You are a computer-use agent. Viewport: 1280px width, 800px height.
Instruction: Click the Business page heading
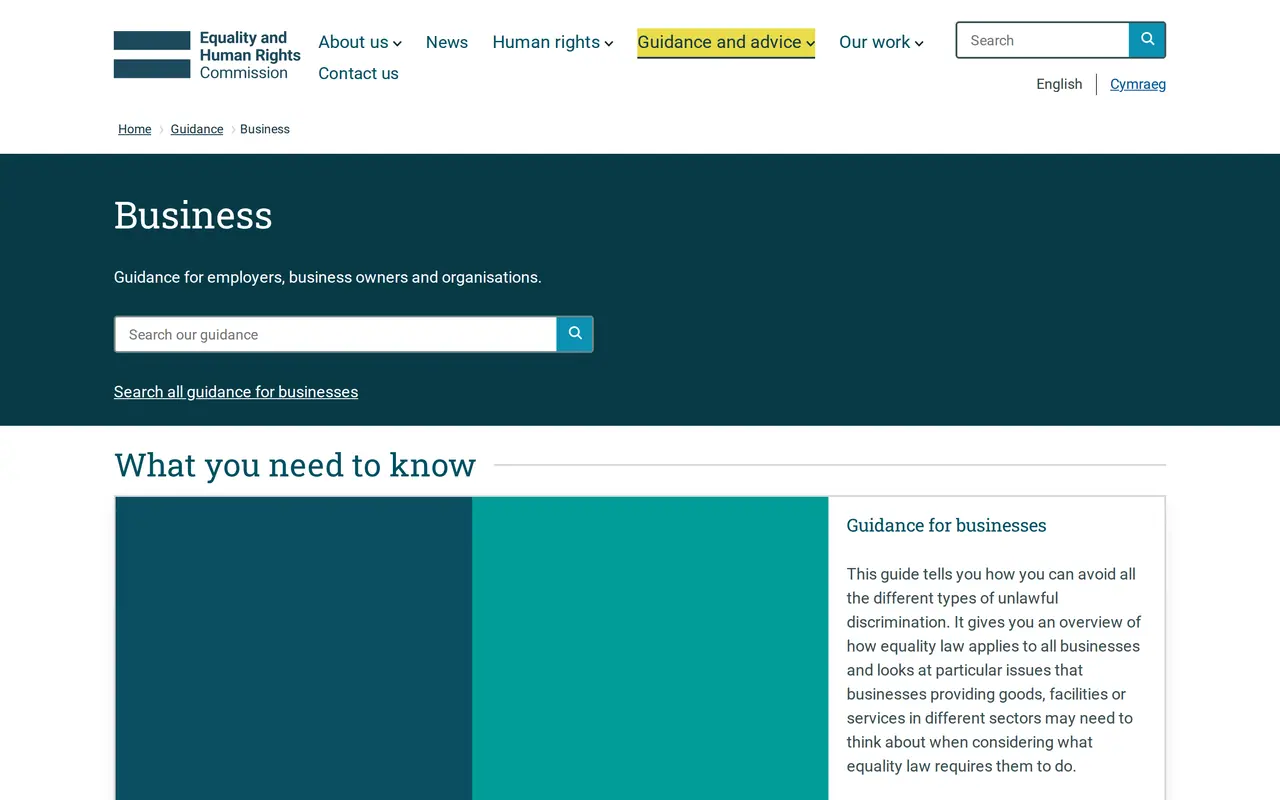click(193, 215)
